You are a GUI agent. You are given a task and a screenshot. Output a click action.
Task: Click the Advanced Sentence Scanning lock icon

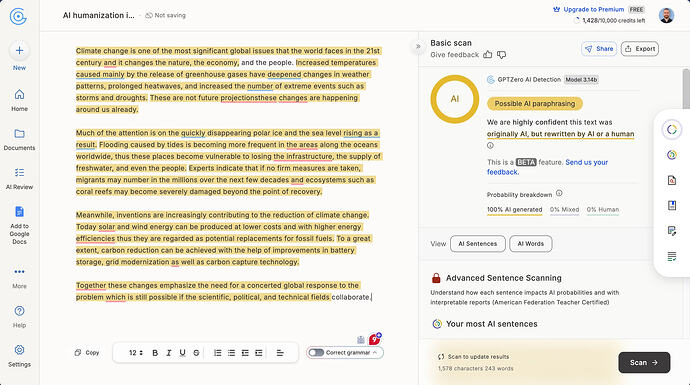click(x=436, y=278)
